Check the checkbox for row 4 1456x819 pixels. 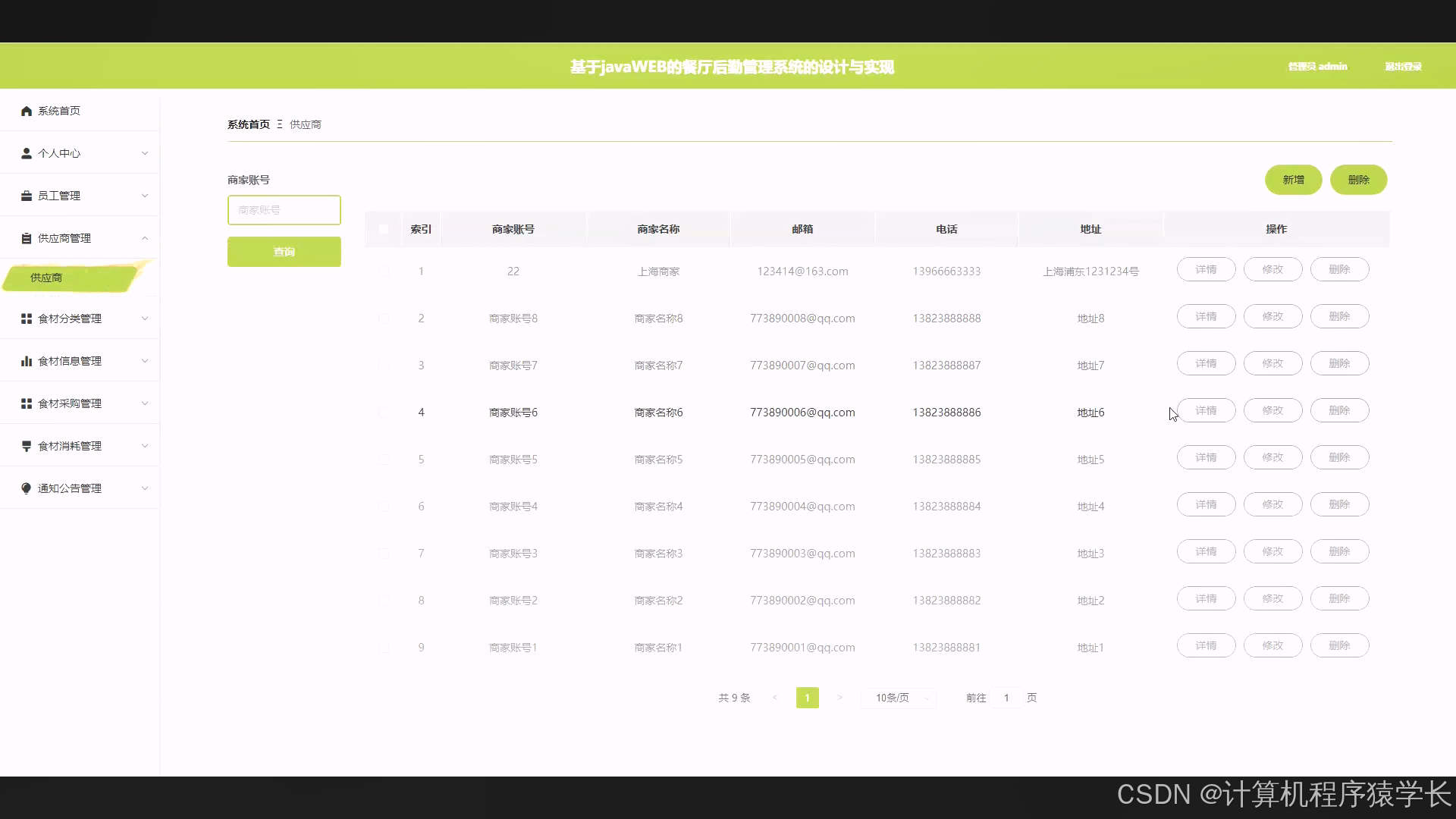coord(384,413)
